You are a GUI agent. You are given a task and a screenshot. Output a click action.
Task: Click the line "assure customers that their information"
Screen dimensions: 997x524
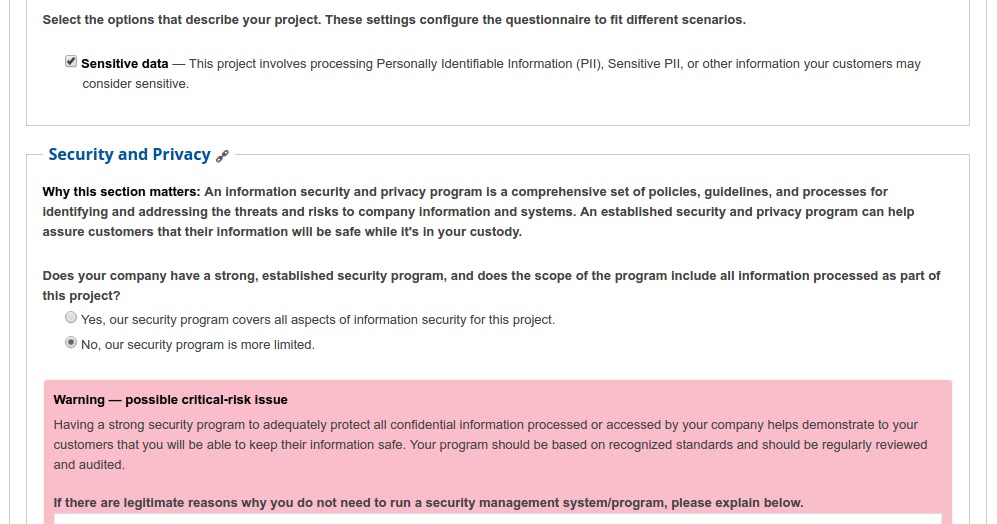[281, 232]
